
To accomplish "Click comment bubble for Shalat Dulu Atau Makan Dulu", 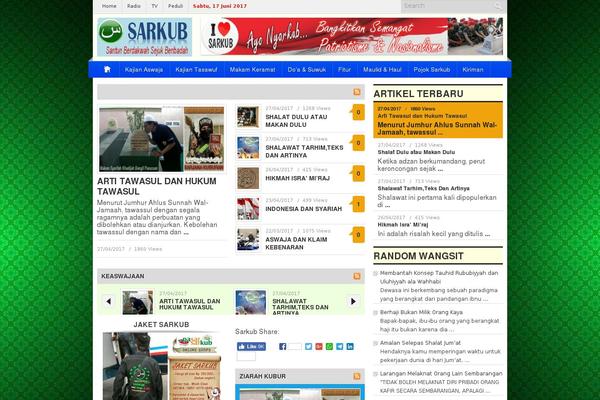I will coord(357,113).
